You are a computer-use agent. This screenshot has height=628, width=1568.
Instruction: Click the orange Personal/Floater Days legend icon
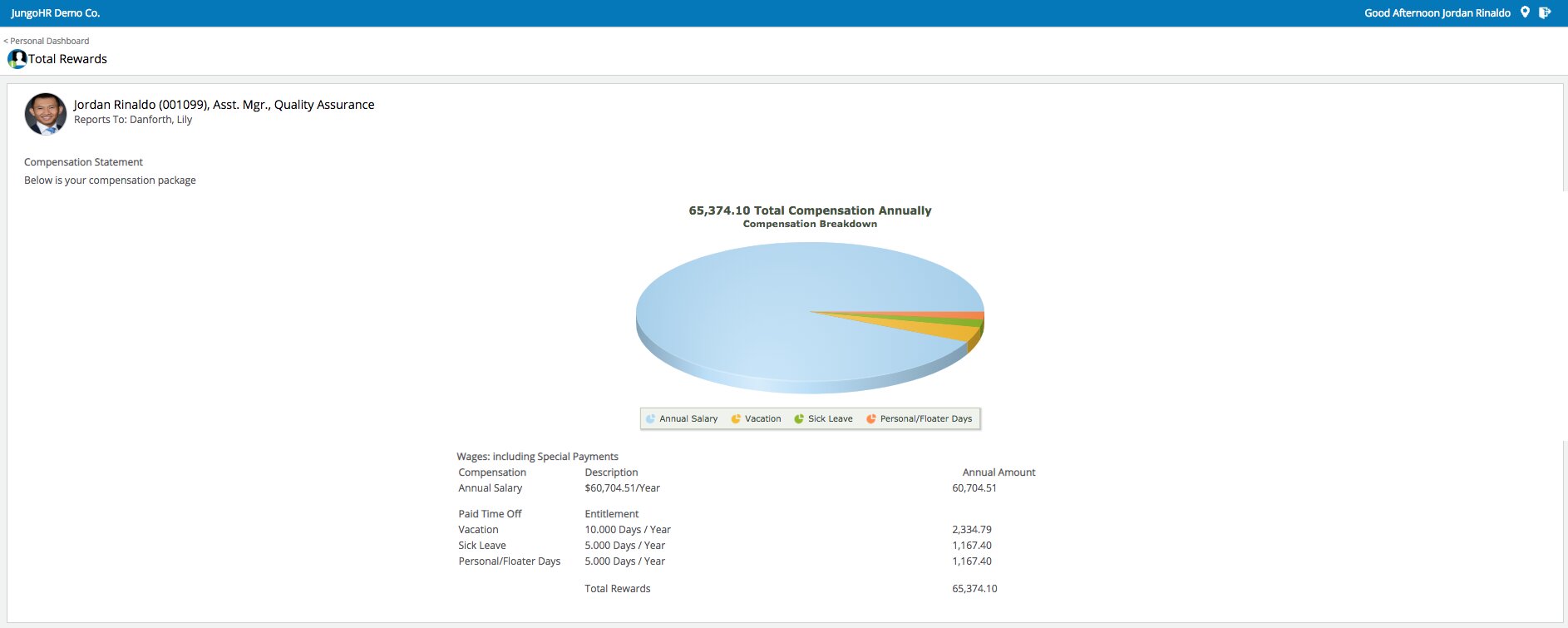click(871, 419)
